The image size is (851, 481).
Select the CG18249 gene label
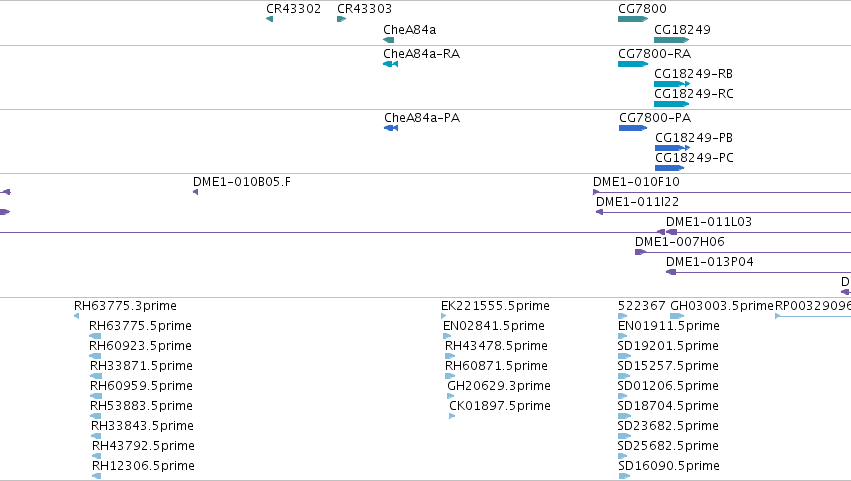[x=682, y=29]
